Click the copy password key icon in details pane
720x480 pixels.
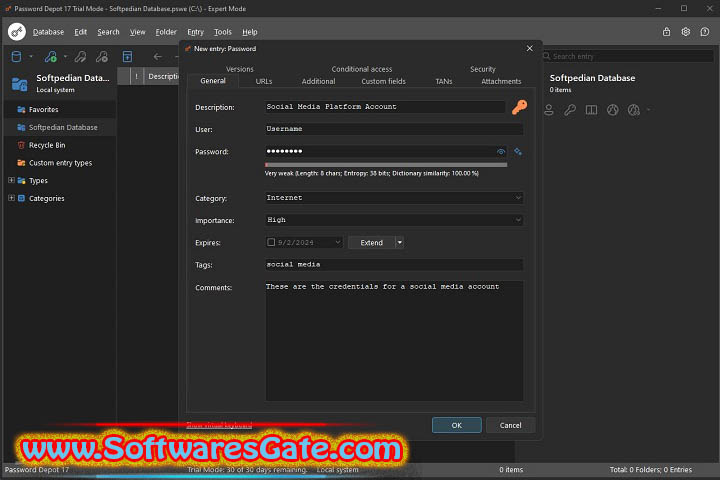click(x=570, y=110)
